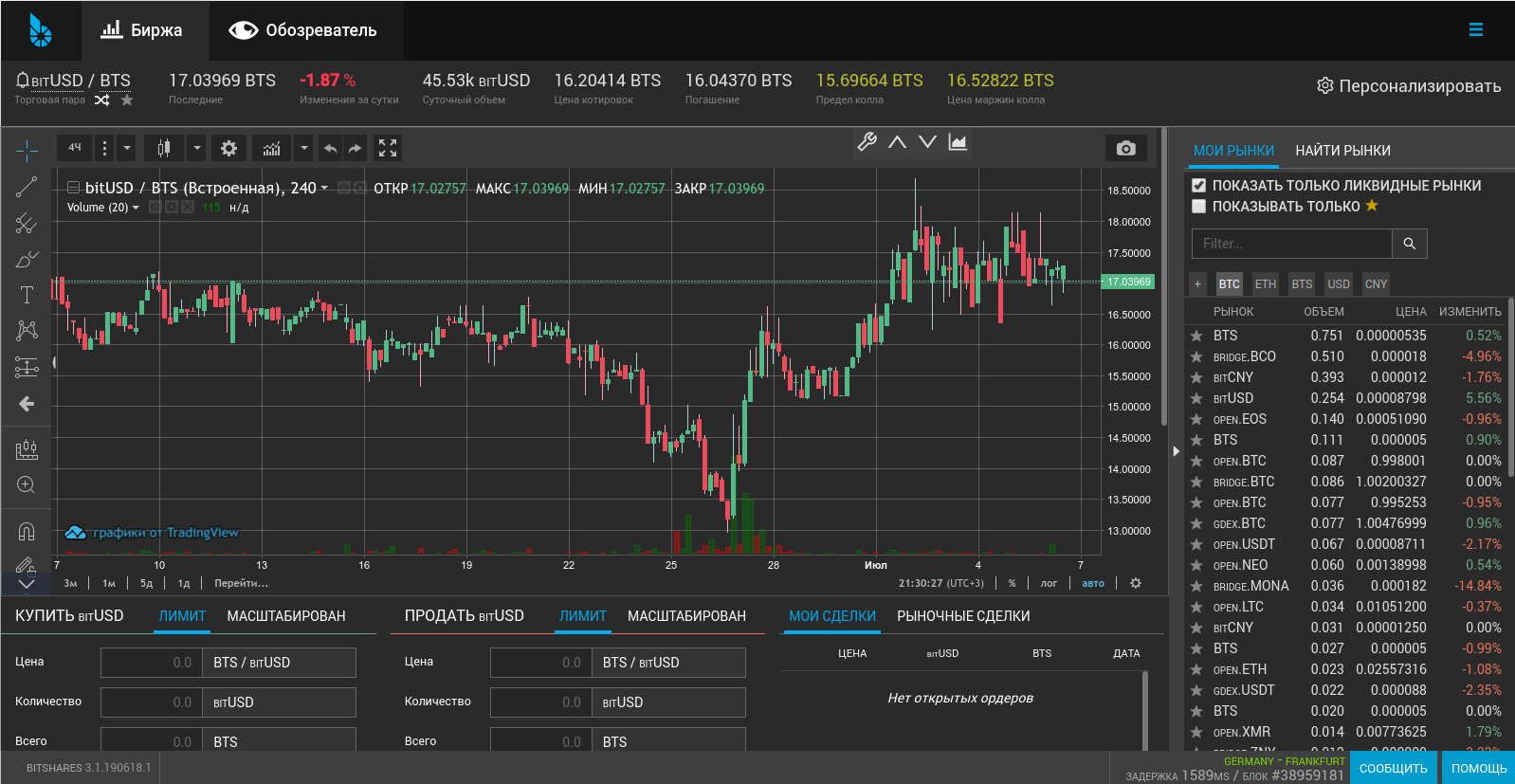Open the candle style dropdown arrow
Image resolution: width=1515 pixels, height=784 pixels.
pos(196,148)
